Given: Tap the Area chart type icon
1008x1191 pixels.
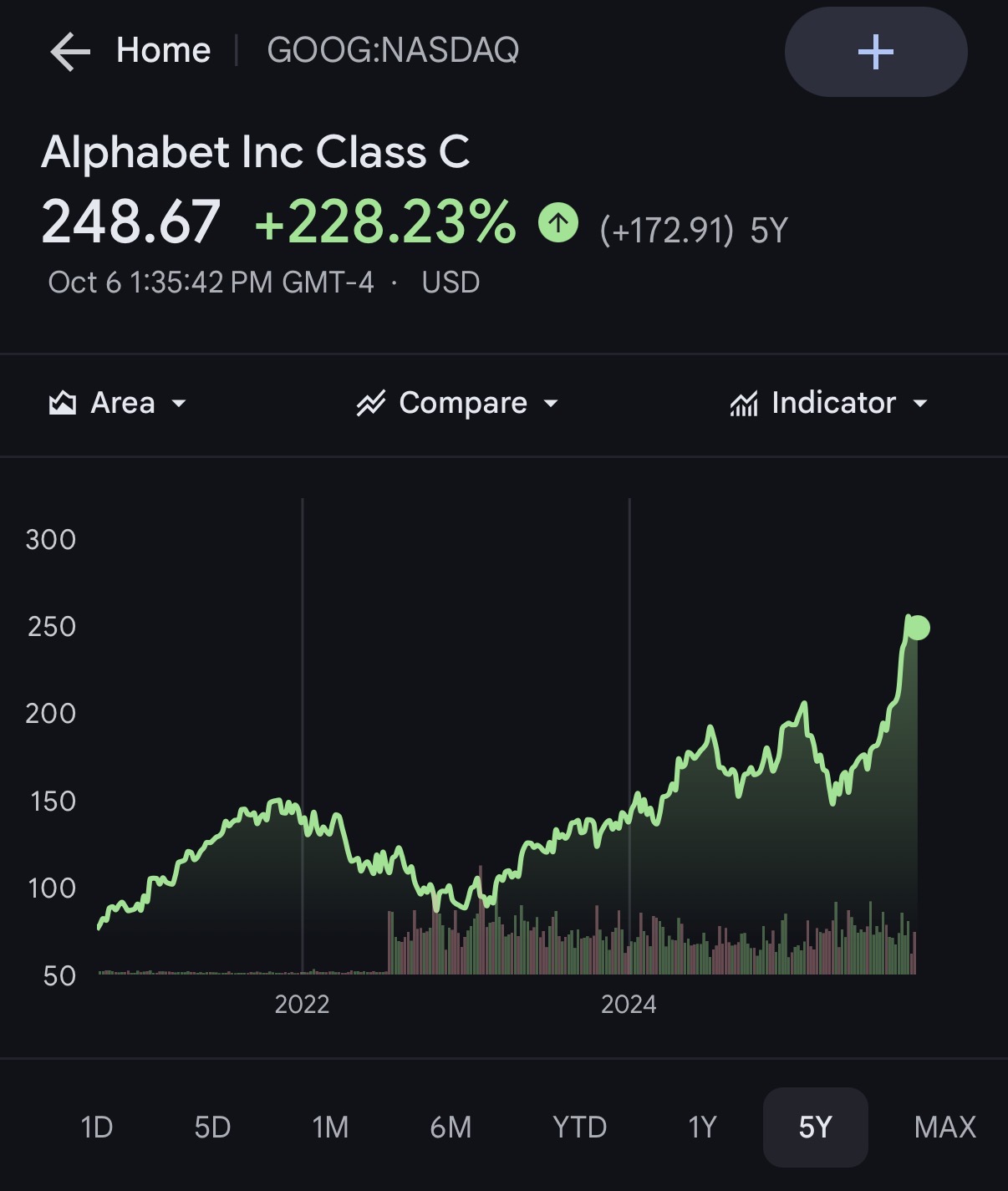Looking at the screenshot, I should 63,403.
